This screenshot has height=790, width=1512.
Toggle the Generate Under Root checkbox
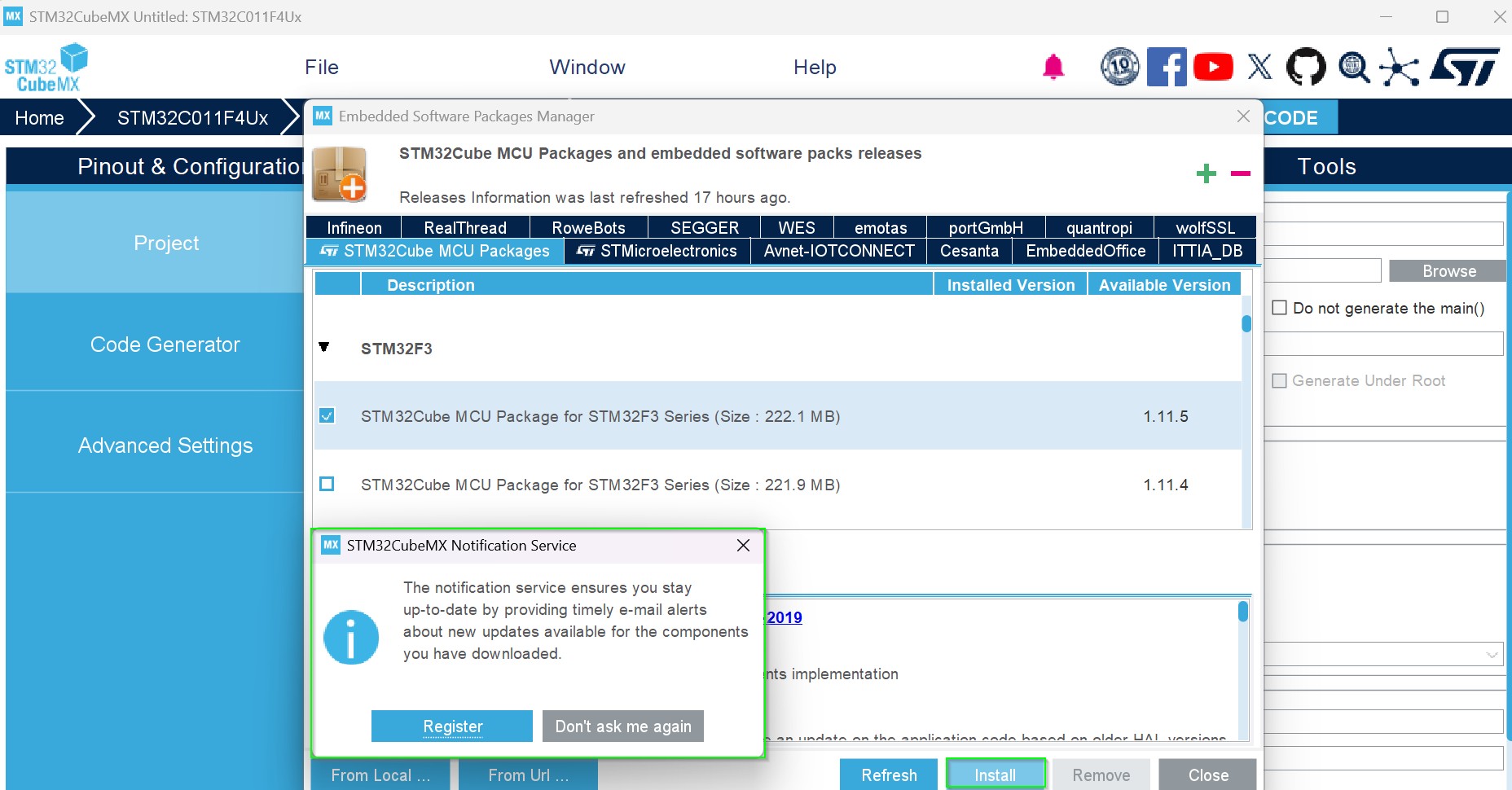coord(1280,380)
